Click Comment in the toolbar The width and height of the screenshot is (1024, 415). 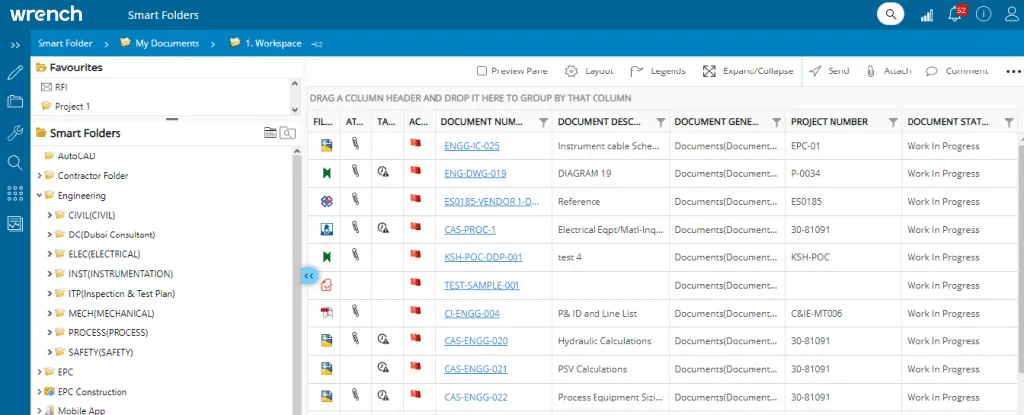point(957,71)
